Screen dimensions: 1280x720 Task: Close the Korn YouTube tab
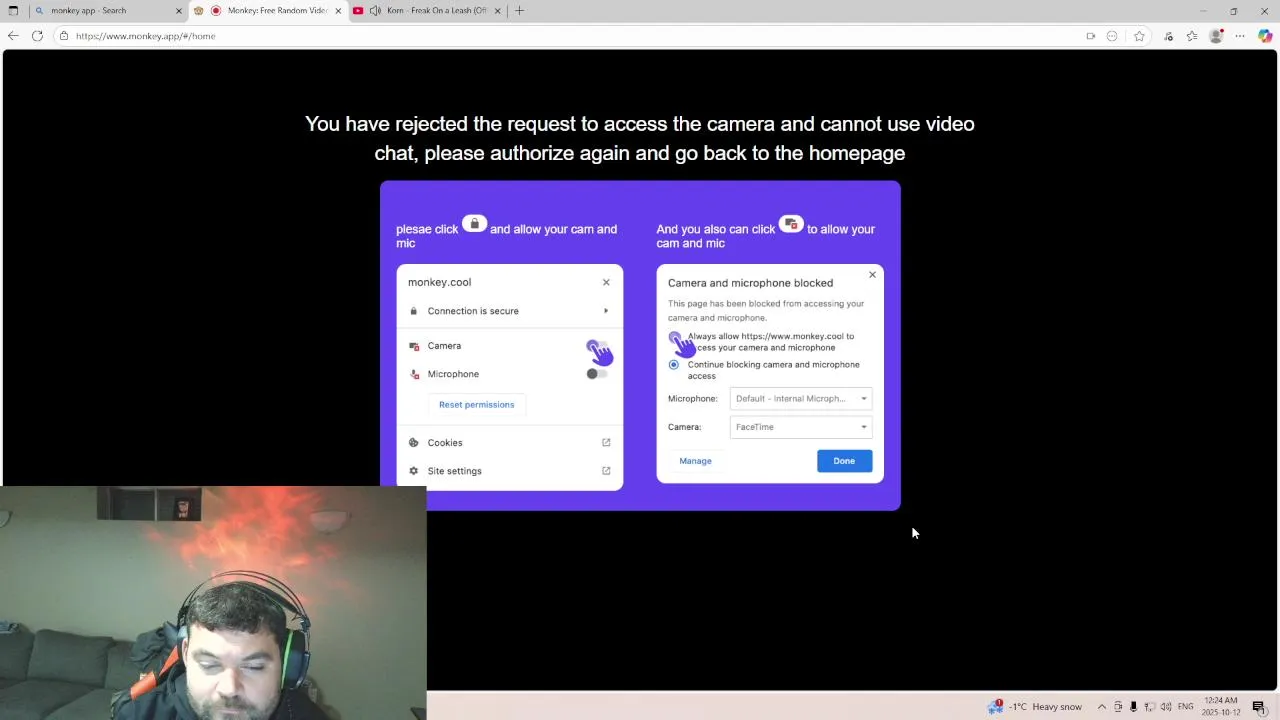tap(497, 10)
